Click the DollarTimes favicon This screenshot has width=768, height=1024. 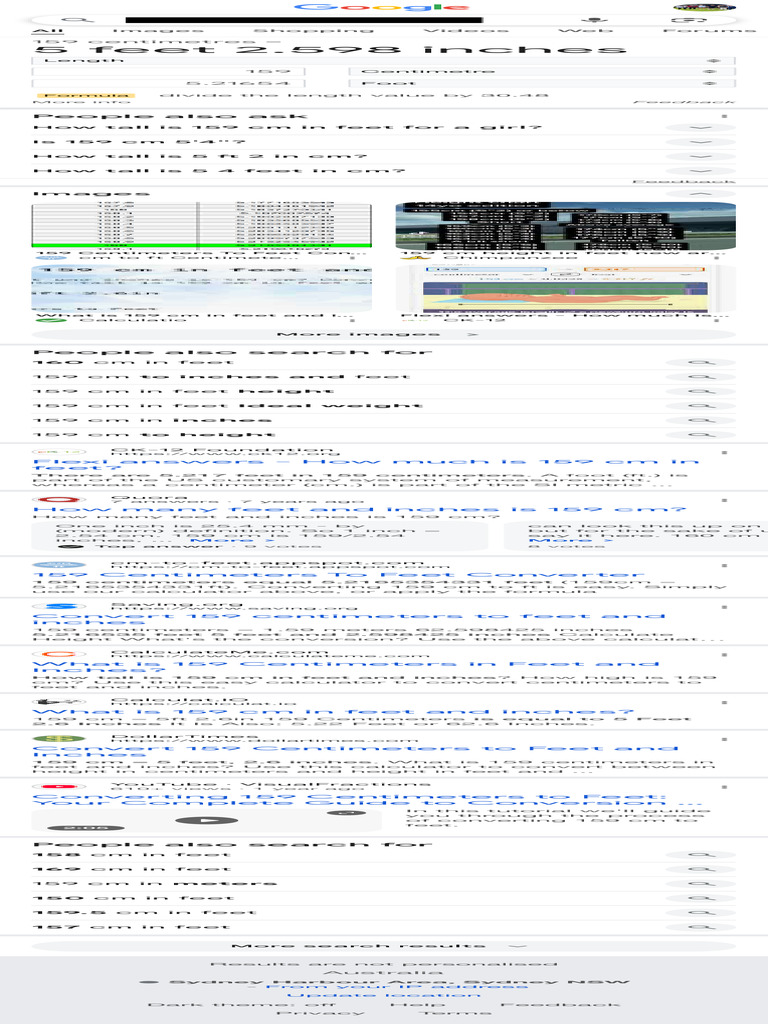click(x=60, y=739)
